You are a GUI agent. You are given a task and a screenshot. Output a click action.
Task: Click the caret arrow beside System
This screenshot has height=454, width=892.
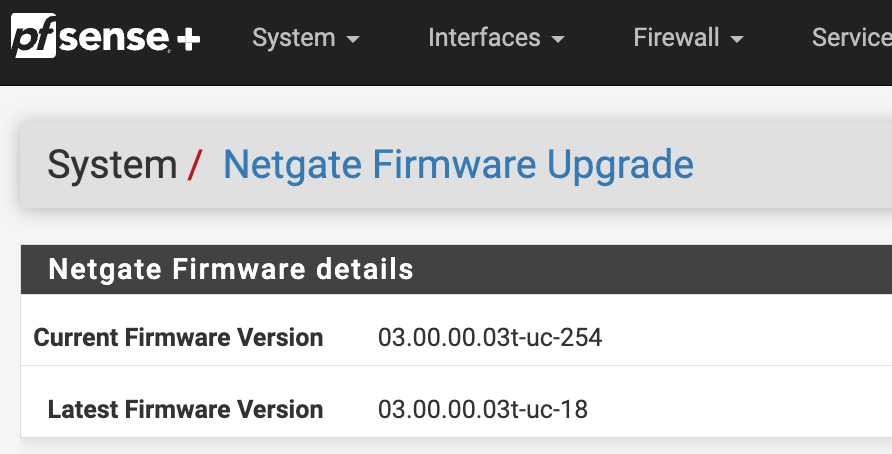coord(352,40)
